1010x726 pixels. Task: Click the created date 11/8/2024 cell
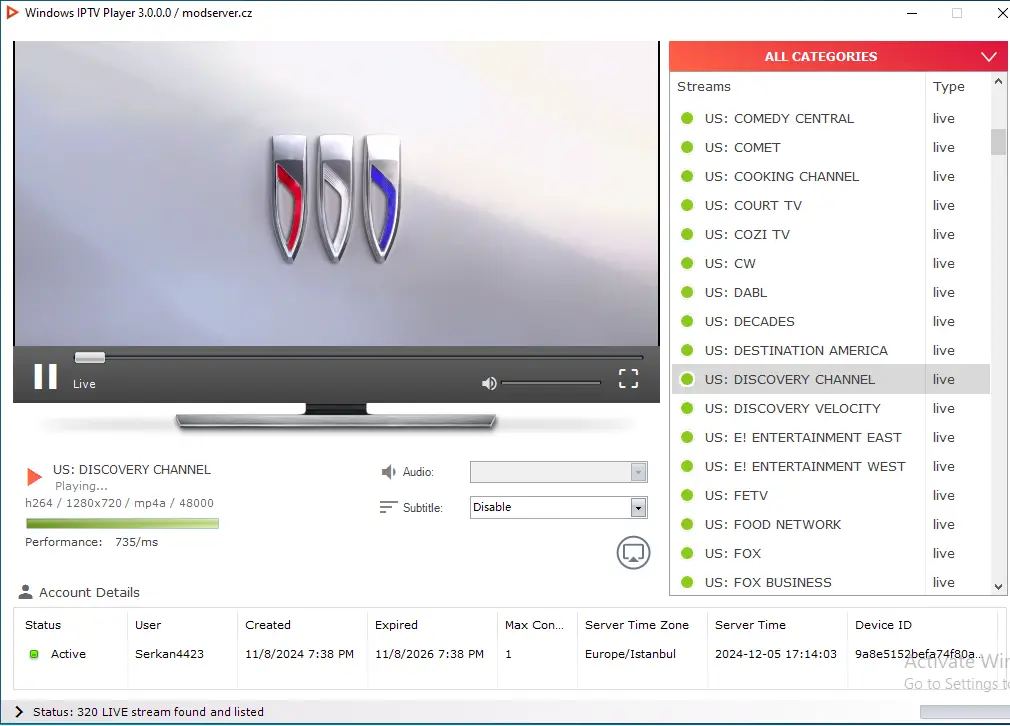[300, 654]
